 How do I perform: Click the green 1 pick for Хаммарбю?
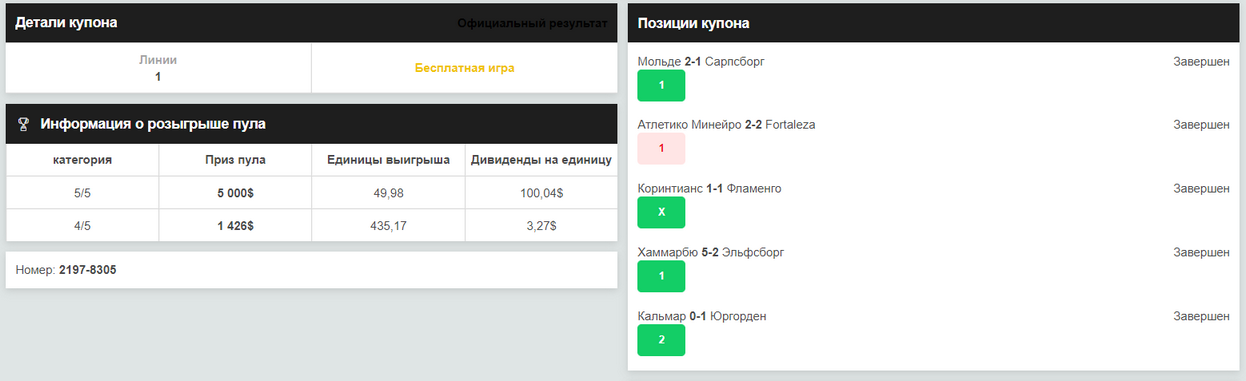(x=661, y=276)
